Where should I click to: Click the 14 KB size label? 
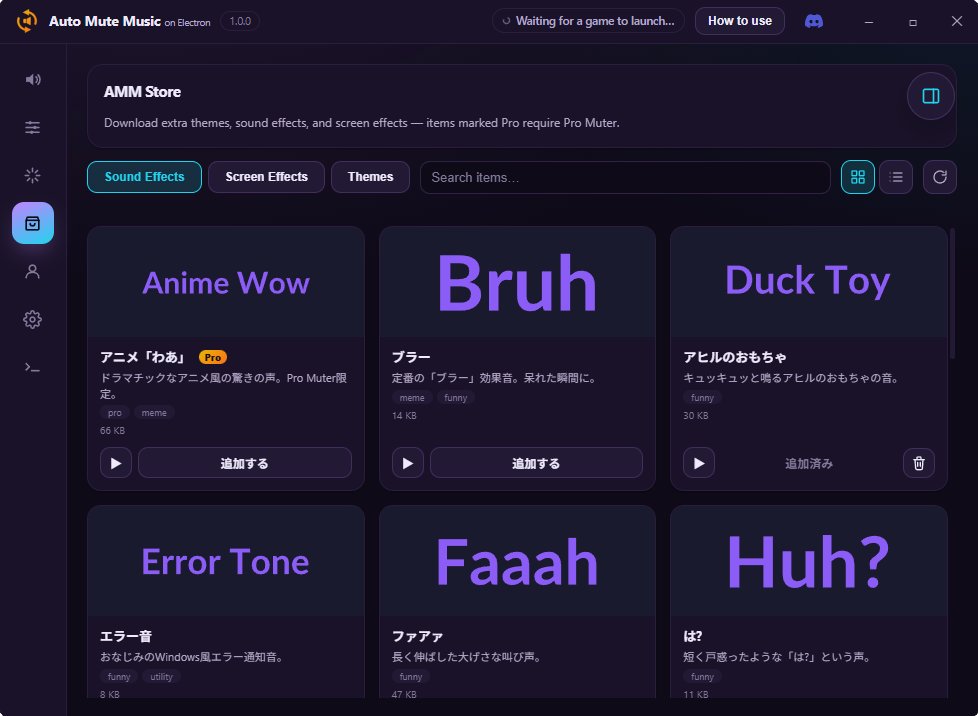pyautogui.click(x=404, y=415)
